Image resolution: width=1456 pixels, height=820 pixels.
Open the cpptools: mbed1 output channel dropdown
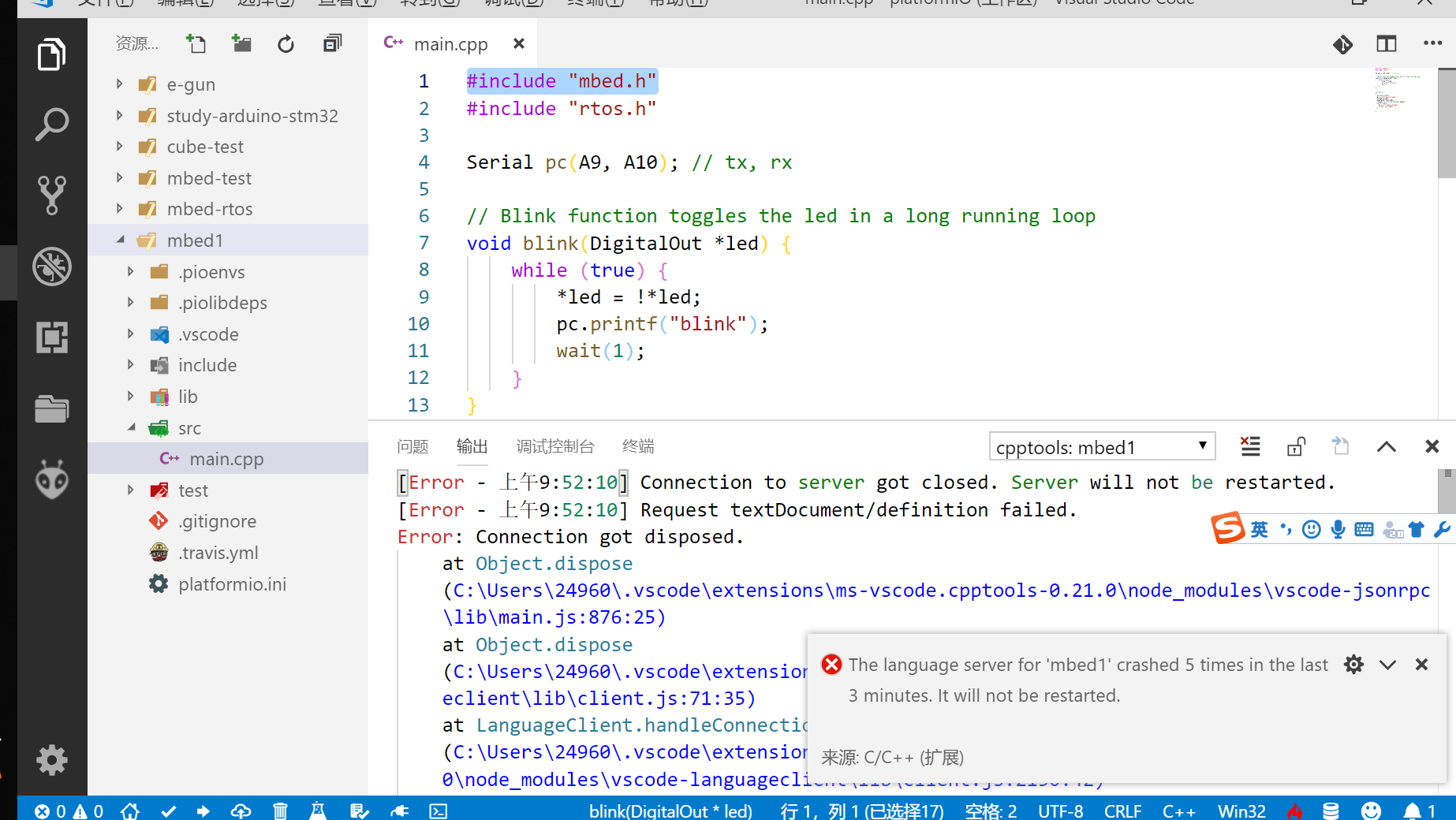[x=1102, y=446]
